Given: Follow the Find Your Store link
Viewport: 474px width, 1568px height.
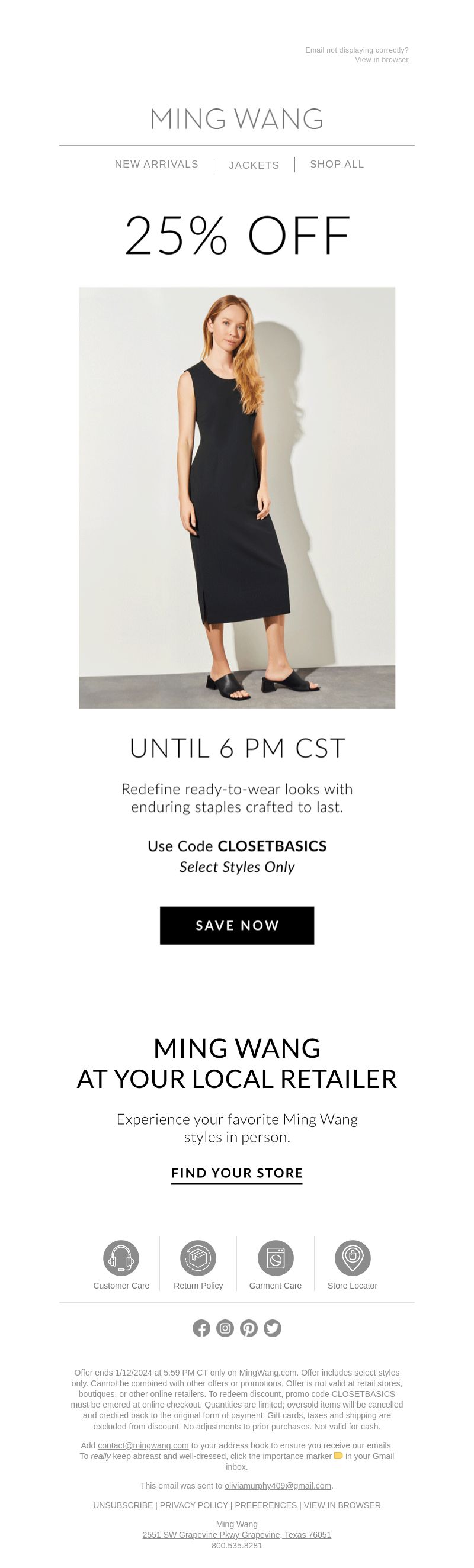Looking at the screenshot, I should pos(237,1173).
